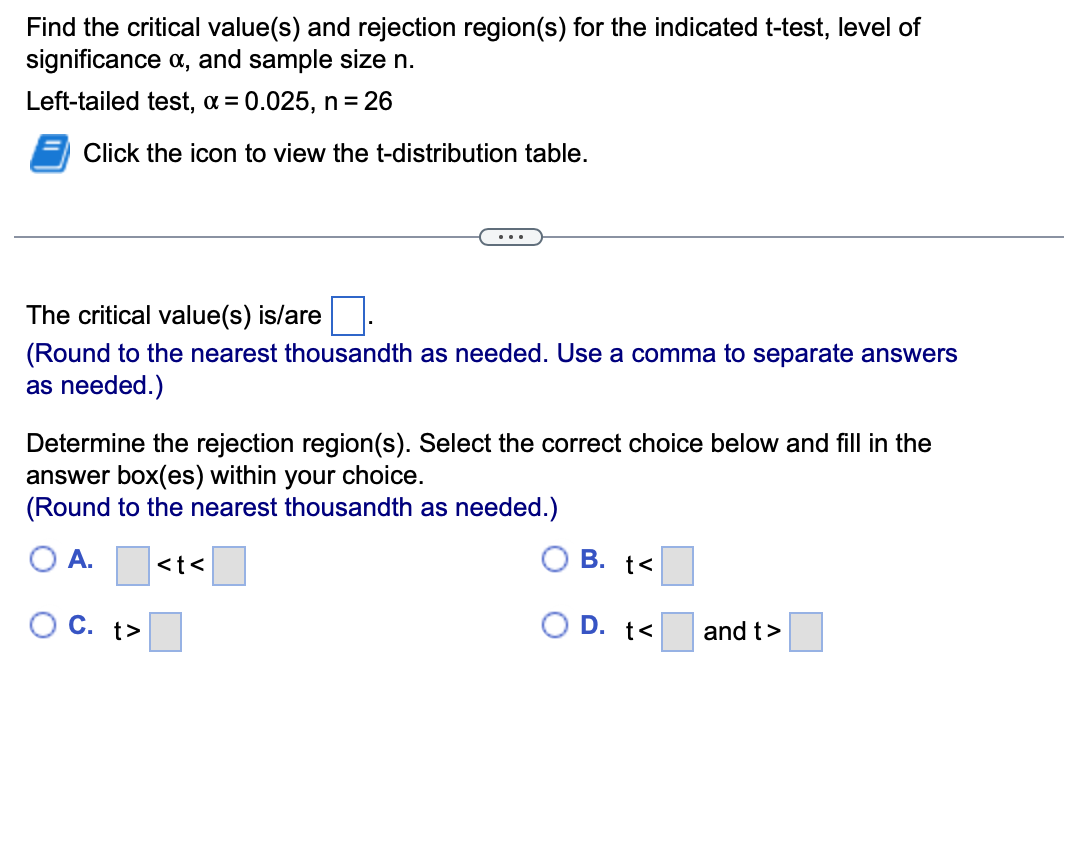Viewport: 1076px width, 854px height.
Task: Collapse the question area using the ellipsis button
Action: coord(511,236)
